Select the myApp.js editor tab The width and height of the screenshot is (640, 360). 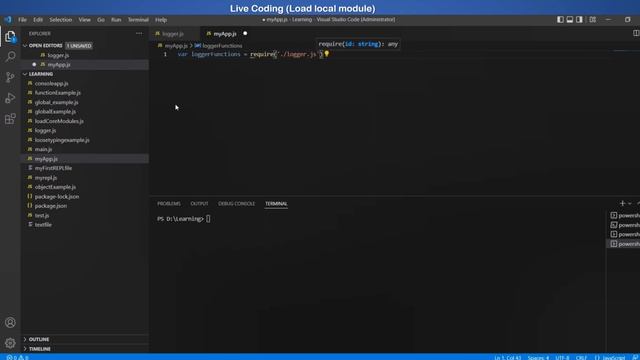click(225, 33)
